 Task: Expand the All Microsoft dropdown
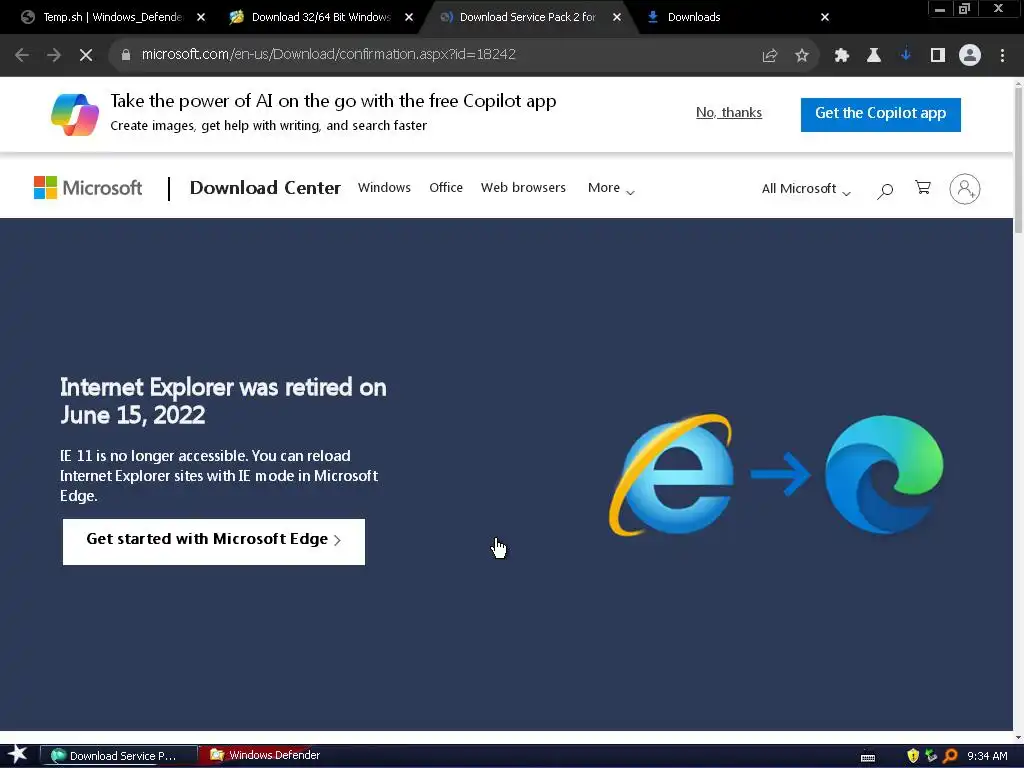pyautogui.click(x=806, y=189)
